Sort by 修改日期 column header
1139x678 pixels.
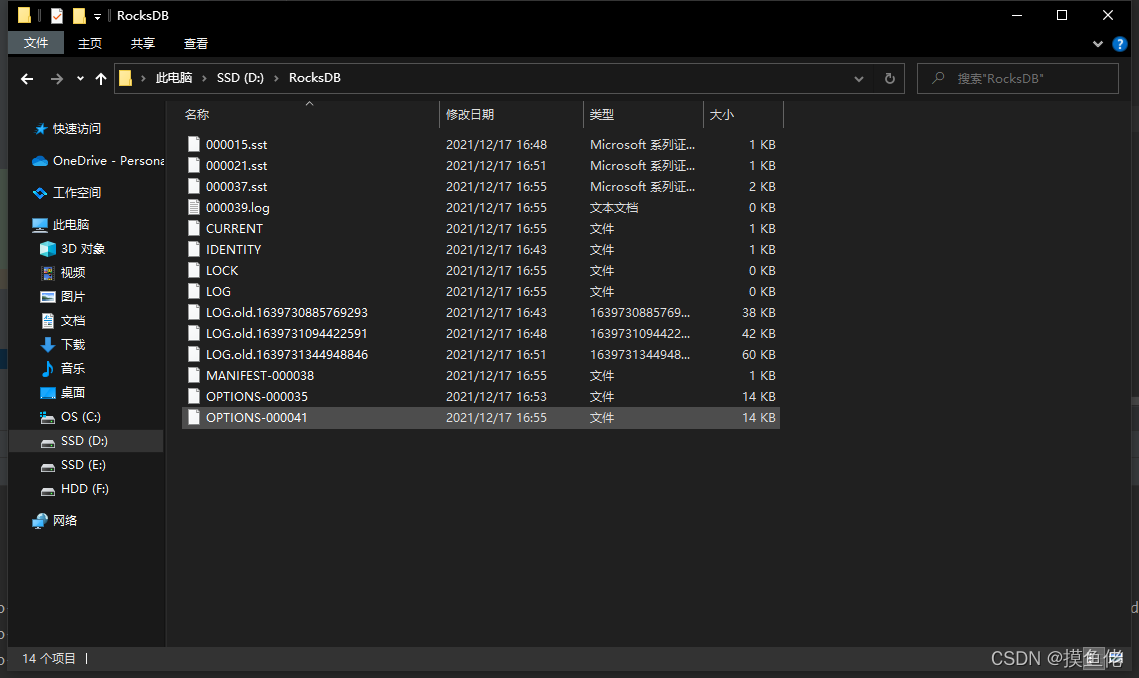click(470, 115)
